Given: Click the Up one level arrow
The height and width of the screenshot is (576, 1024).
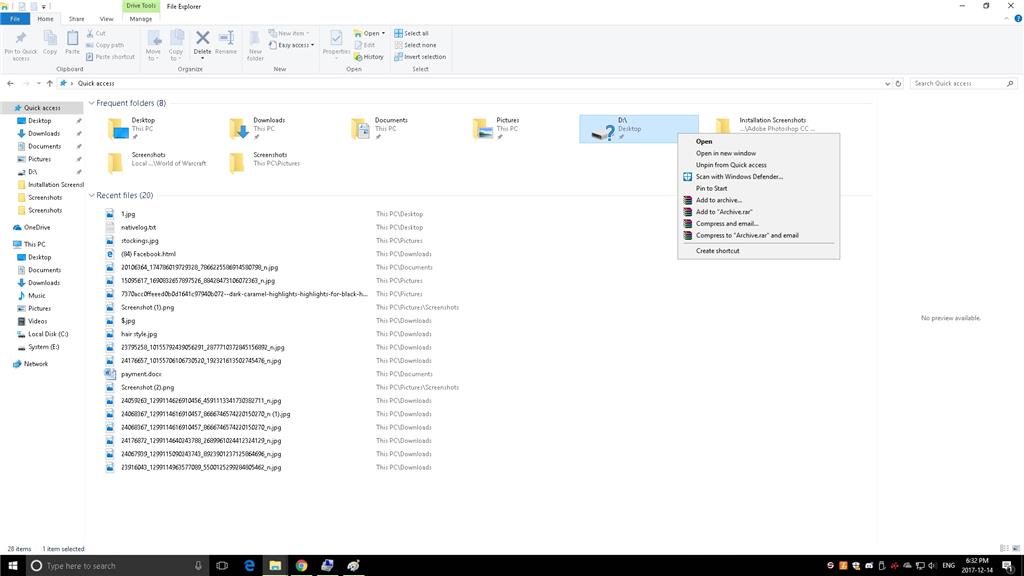Looking at the screenshot, I should (50, 84).
